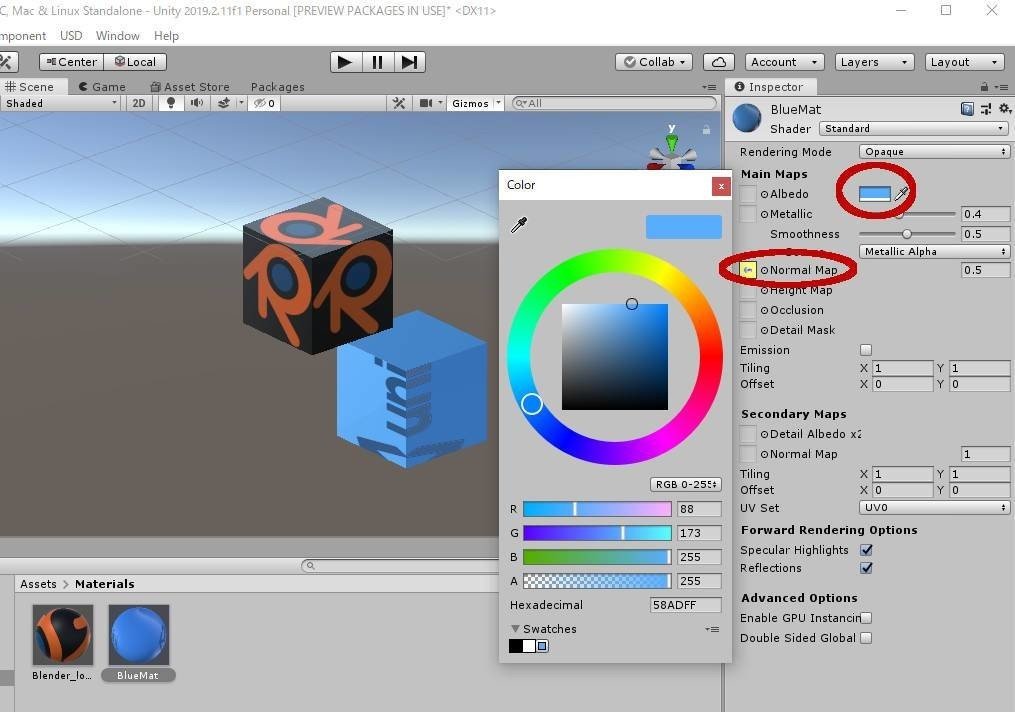Toggle Center pivot mode
This screenshot has height=712, width=1015.
[x=72, y=62]
